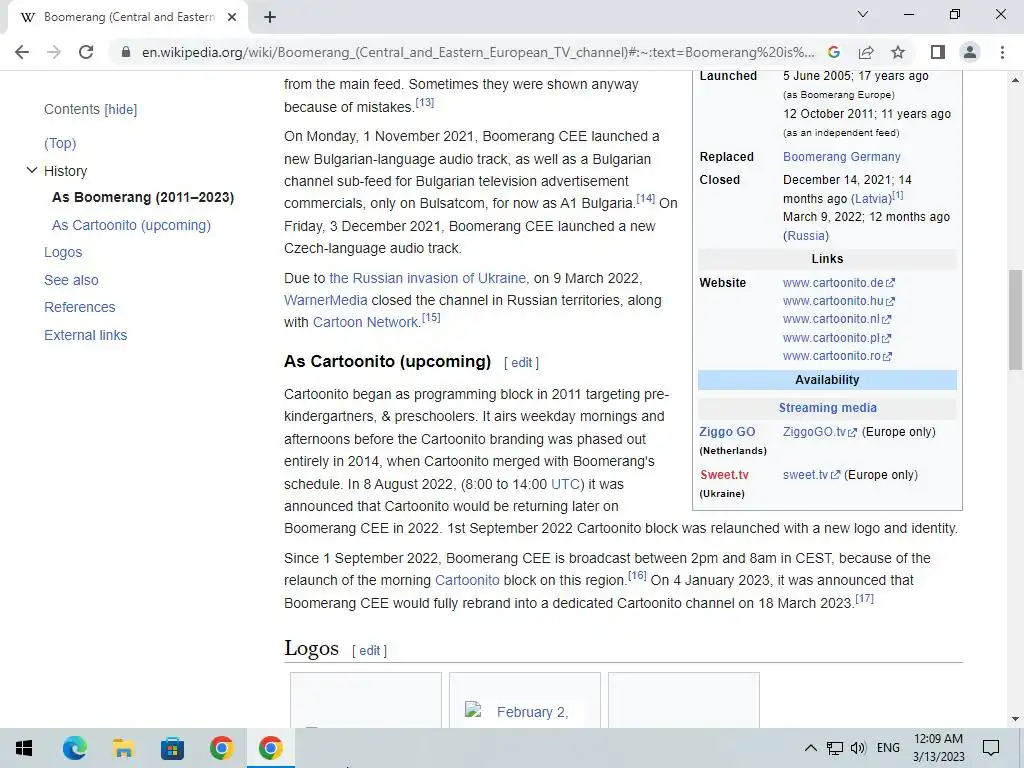Share this page using share icon
1024x768 pixels.
pos(866,52)
